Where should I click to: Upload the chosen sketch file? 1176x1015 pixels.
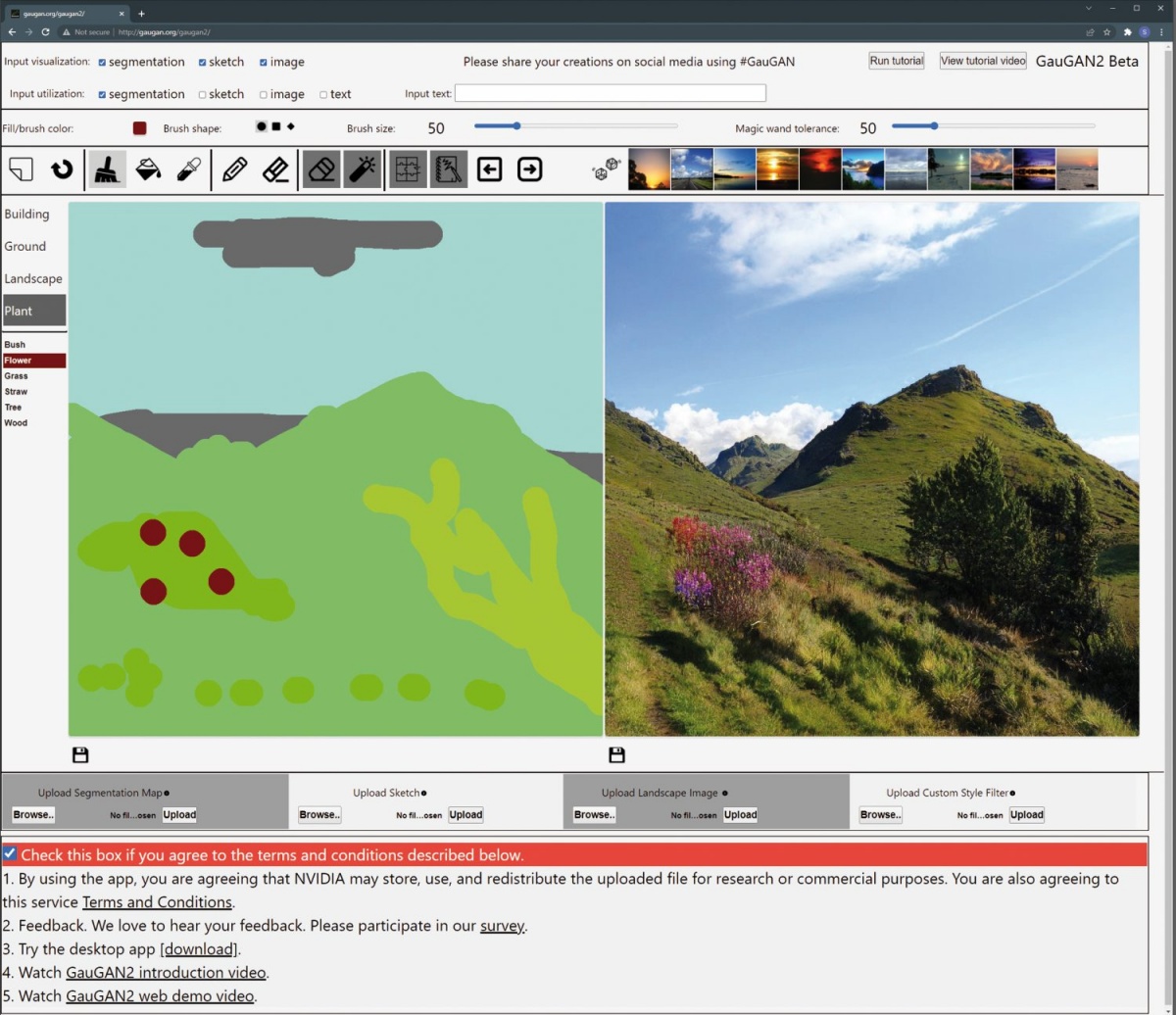465,814
